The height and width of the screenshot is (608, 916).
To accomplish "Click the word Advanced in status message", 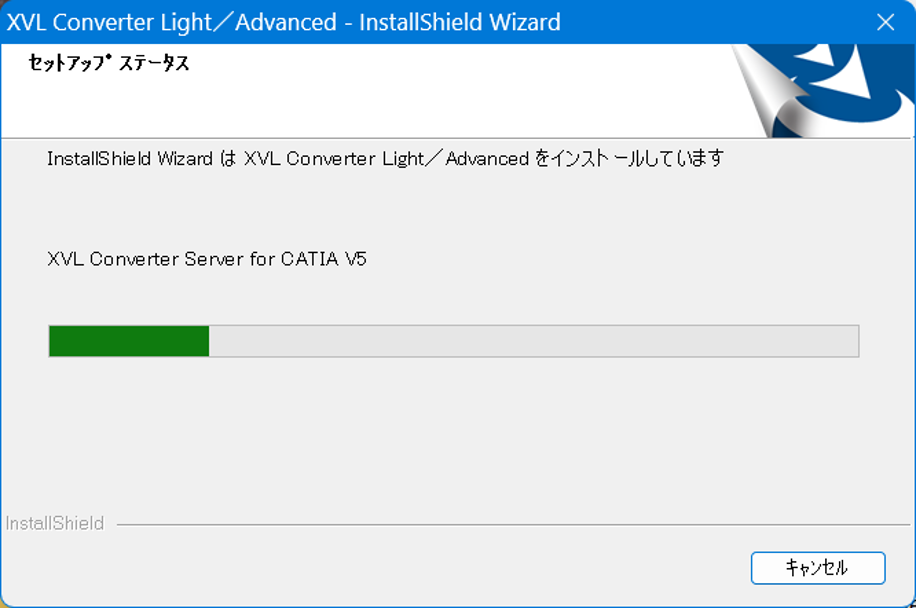I will (x=487, y=159).
